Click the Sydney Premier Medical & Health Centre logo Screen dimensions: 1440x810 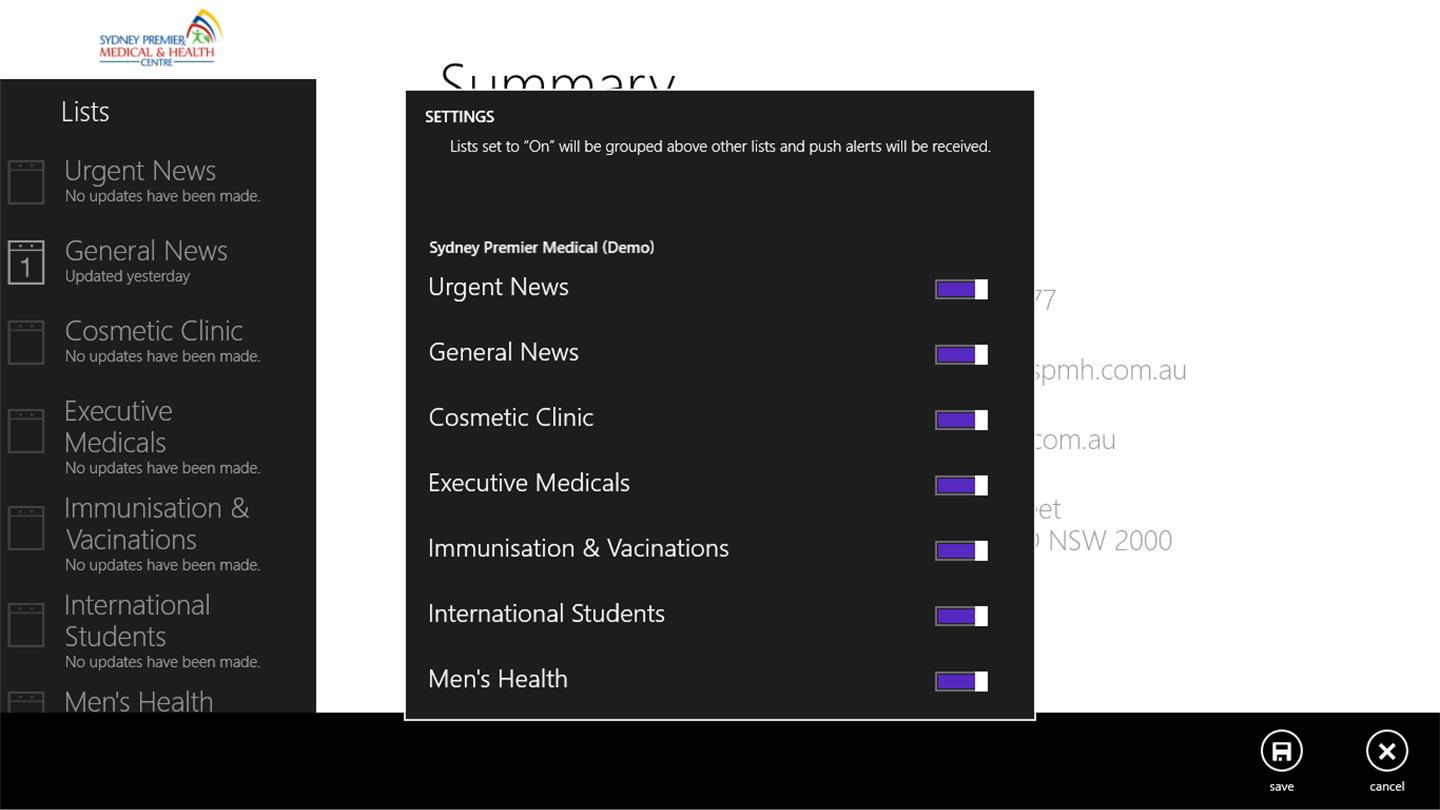159,39
